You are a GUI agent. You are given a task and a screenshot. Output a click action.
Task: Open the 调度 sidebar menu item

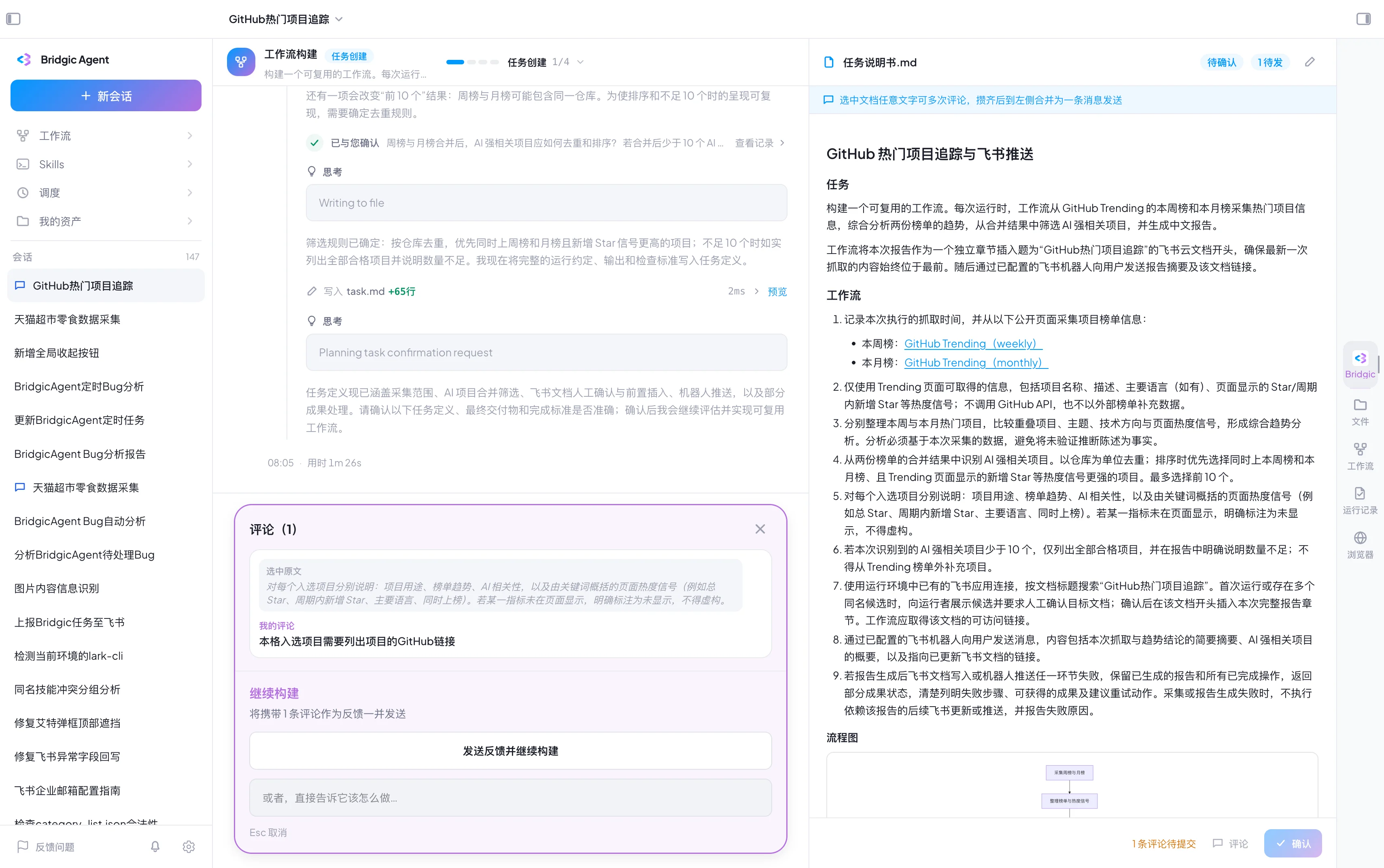click(106, 192)
